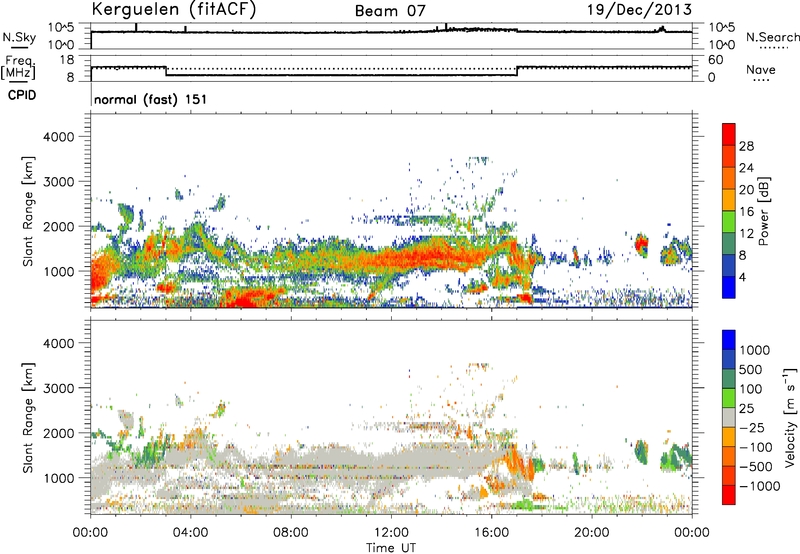The width and height of the screenshot is (800, 554).
Task: Click the 'Velocity [m s-1]' color bar label
Action: [x=790, y=417]
